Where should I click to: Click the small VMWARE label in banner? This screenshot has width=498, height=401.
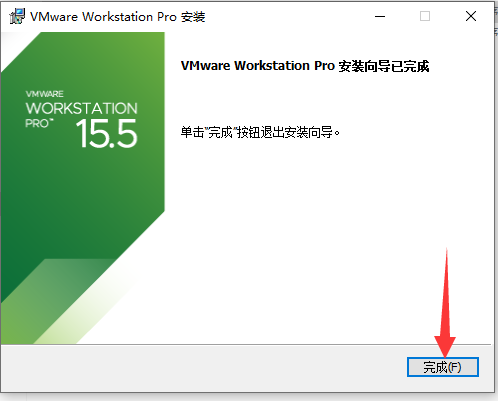45,94
